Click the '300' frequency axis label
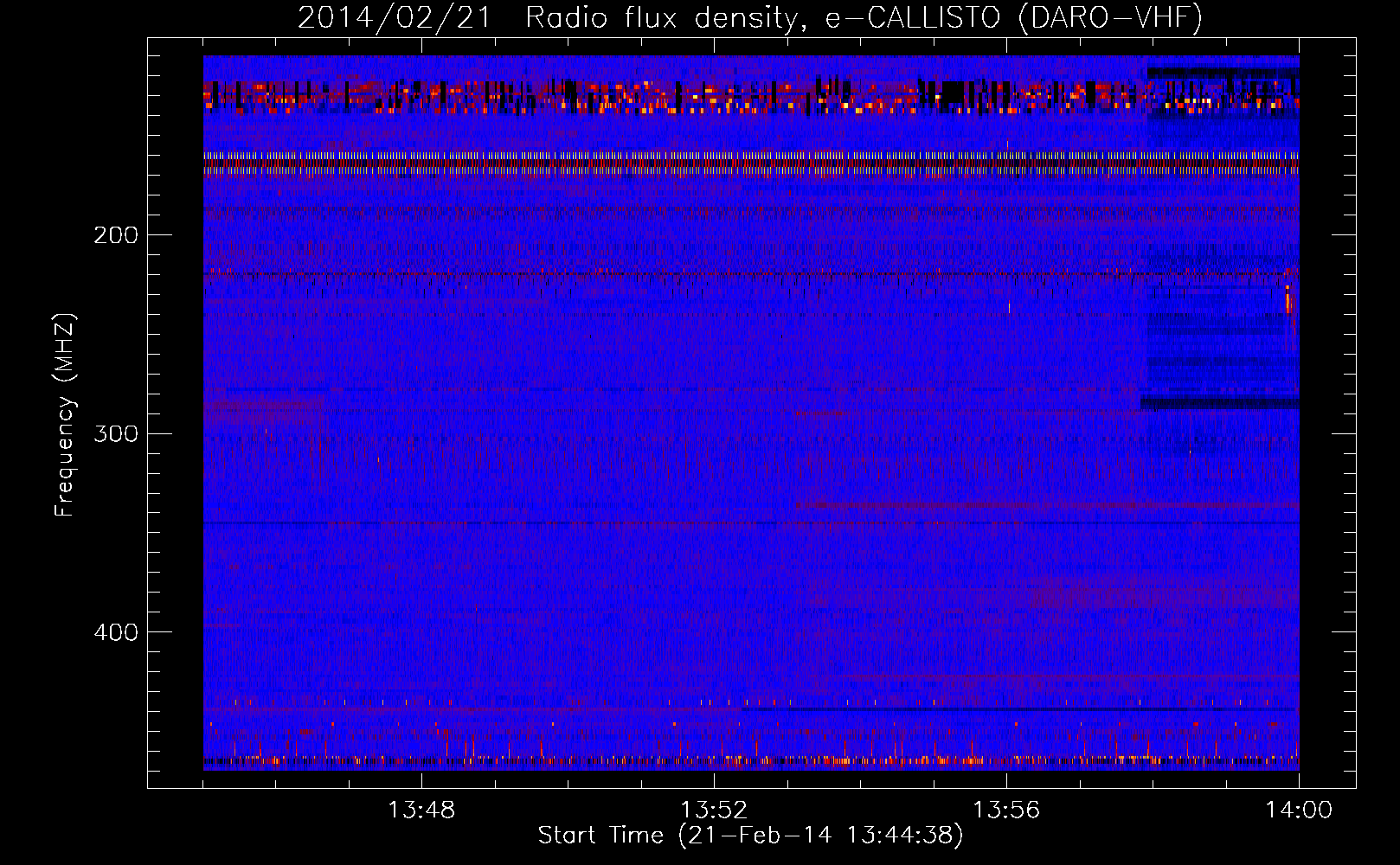 pos(116,433)
